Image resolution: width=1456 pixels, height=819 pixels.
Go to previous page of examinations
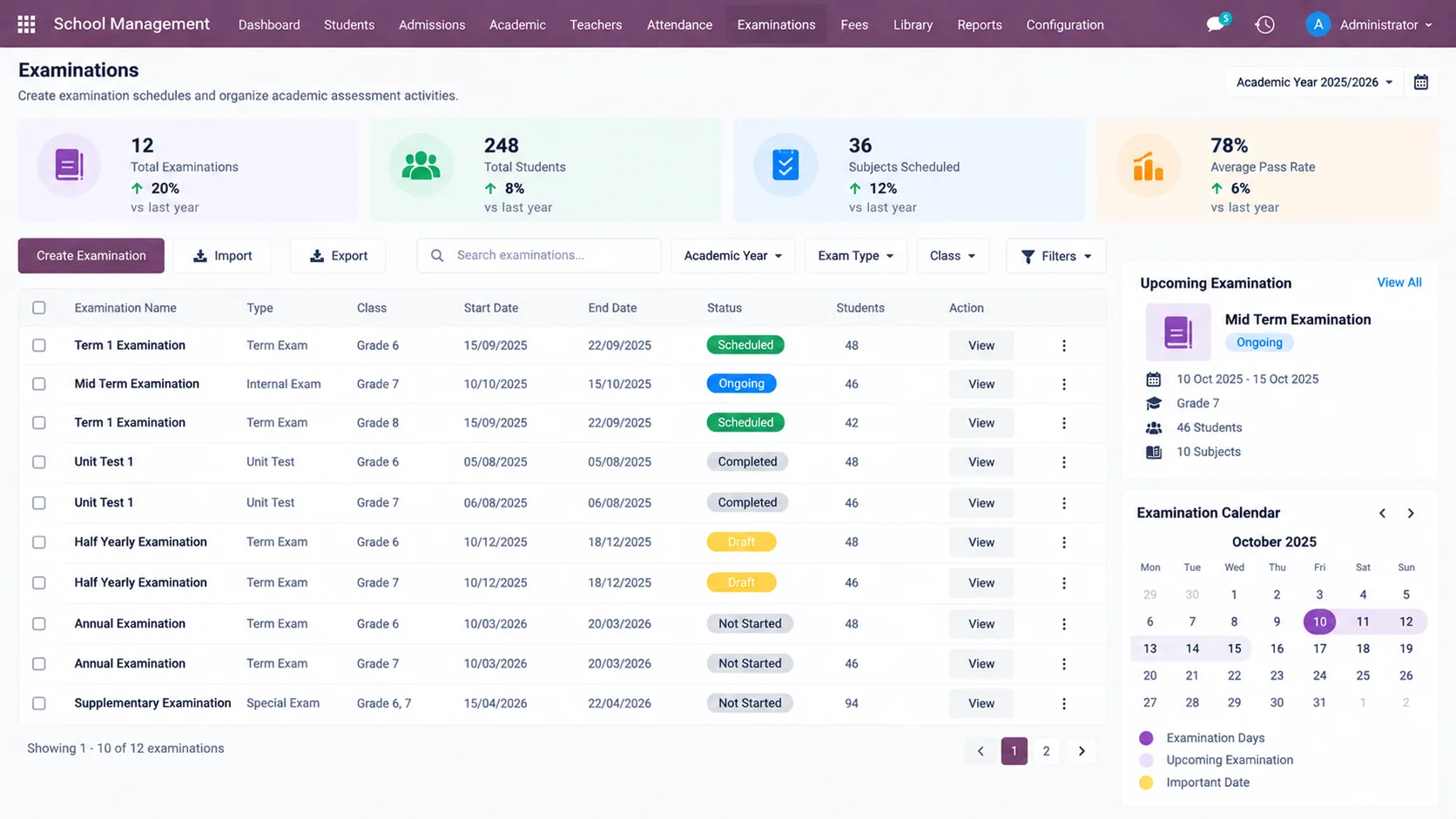click(981, 751)
